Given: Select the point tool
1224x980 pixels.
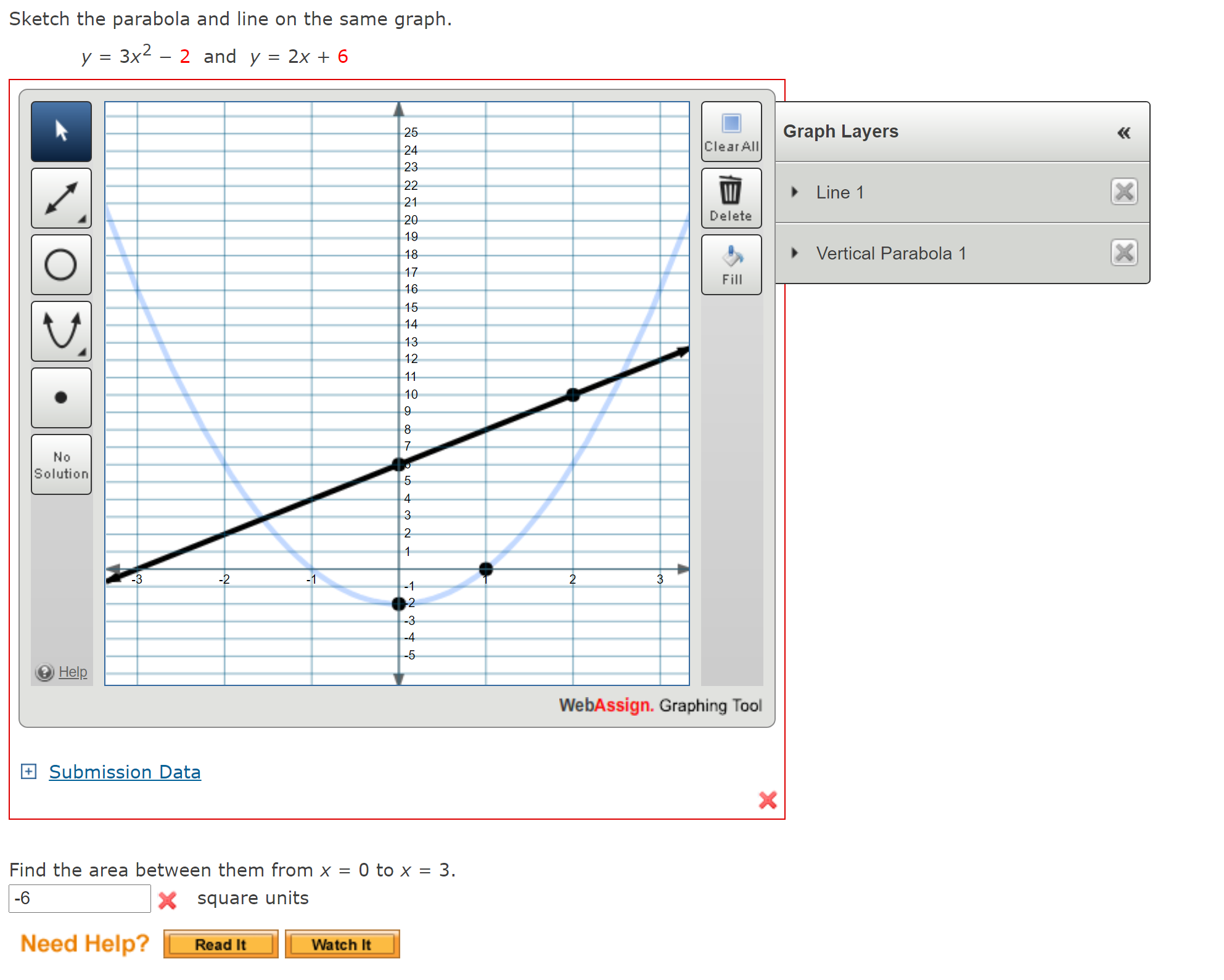Looking at the screenshot, I should [x=61, y=398].
